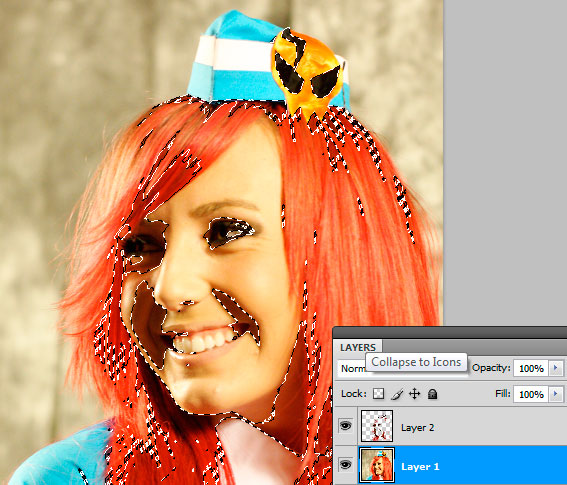Click the Opacity 100% input field
Viewport: 567px width, 485px height.
click(x=531, y=369)
